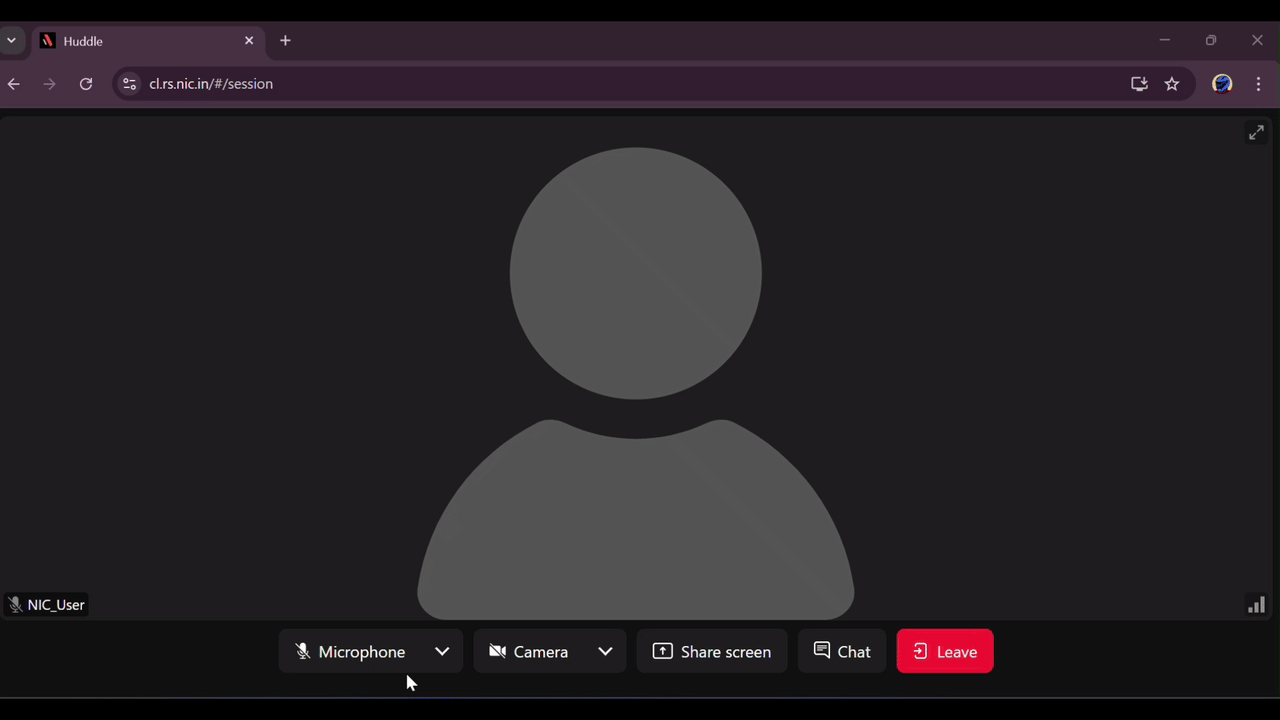
Task: Unmute the Microphone toggle
Action: pyautogui.click(x=350, y=651)
